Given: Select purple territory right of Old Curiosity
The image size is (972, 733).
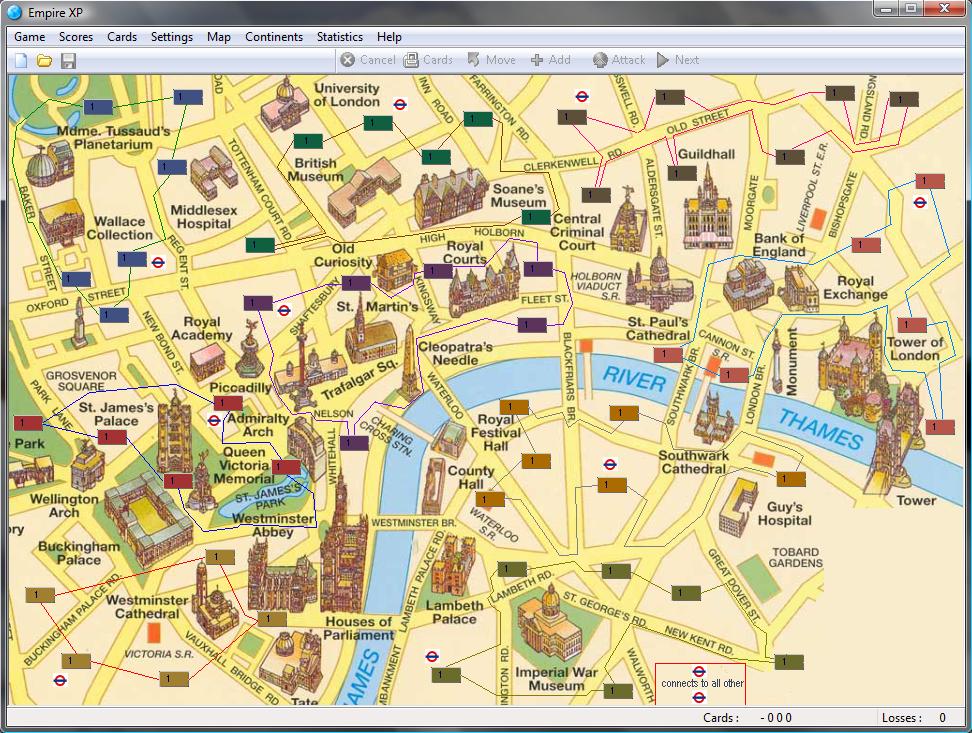Looking at the screenshot, I should [438, 271].
